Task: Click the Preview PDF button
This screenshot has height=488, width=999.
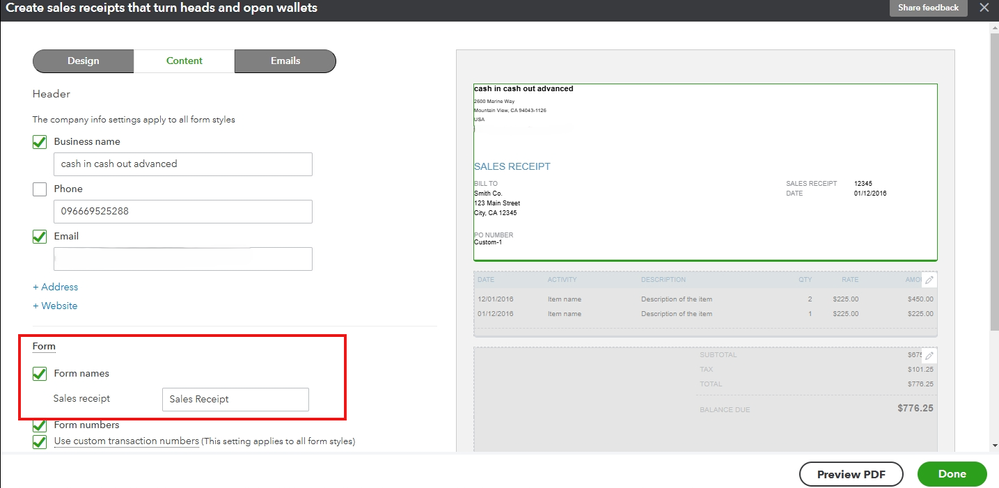Action: (851, 474)
